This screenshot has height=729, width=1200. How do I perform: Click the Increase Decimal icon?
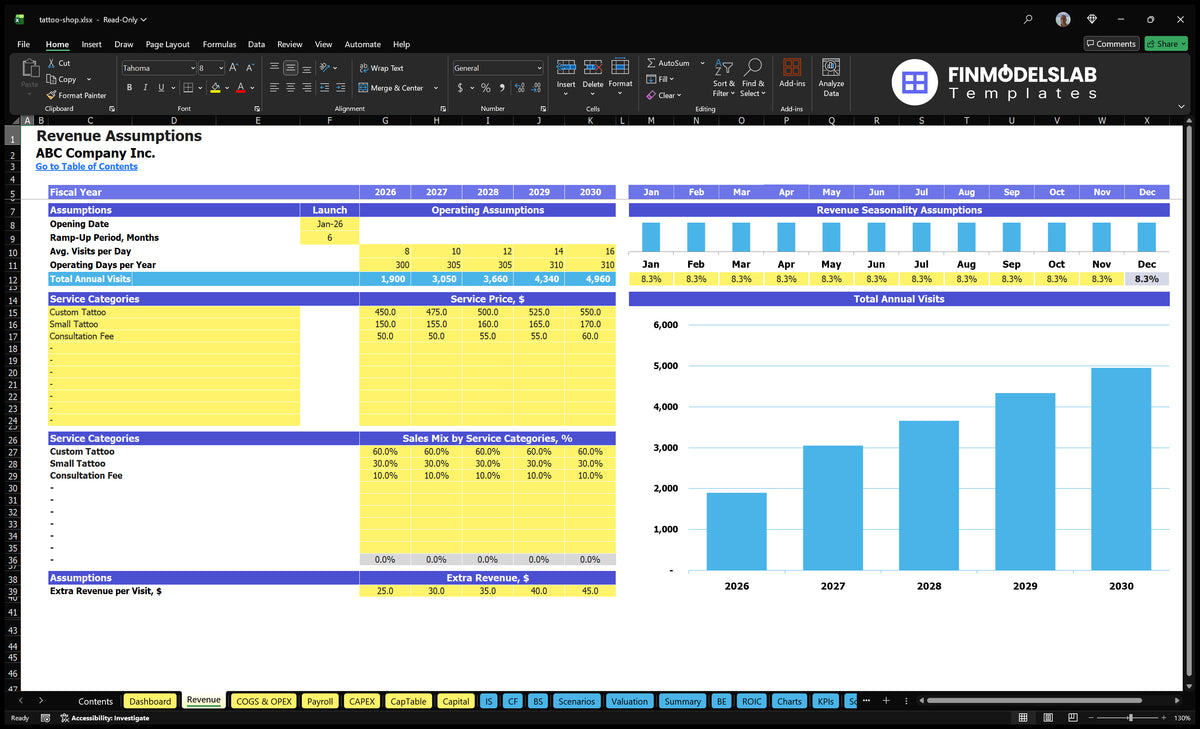click(x=518, y=88)
